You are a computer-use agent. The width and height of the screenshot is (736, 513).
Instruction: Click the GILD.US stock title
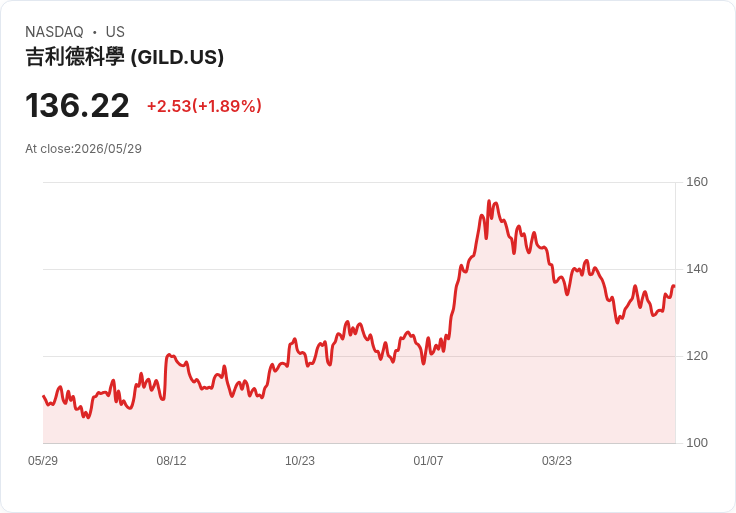click(124, 57)
